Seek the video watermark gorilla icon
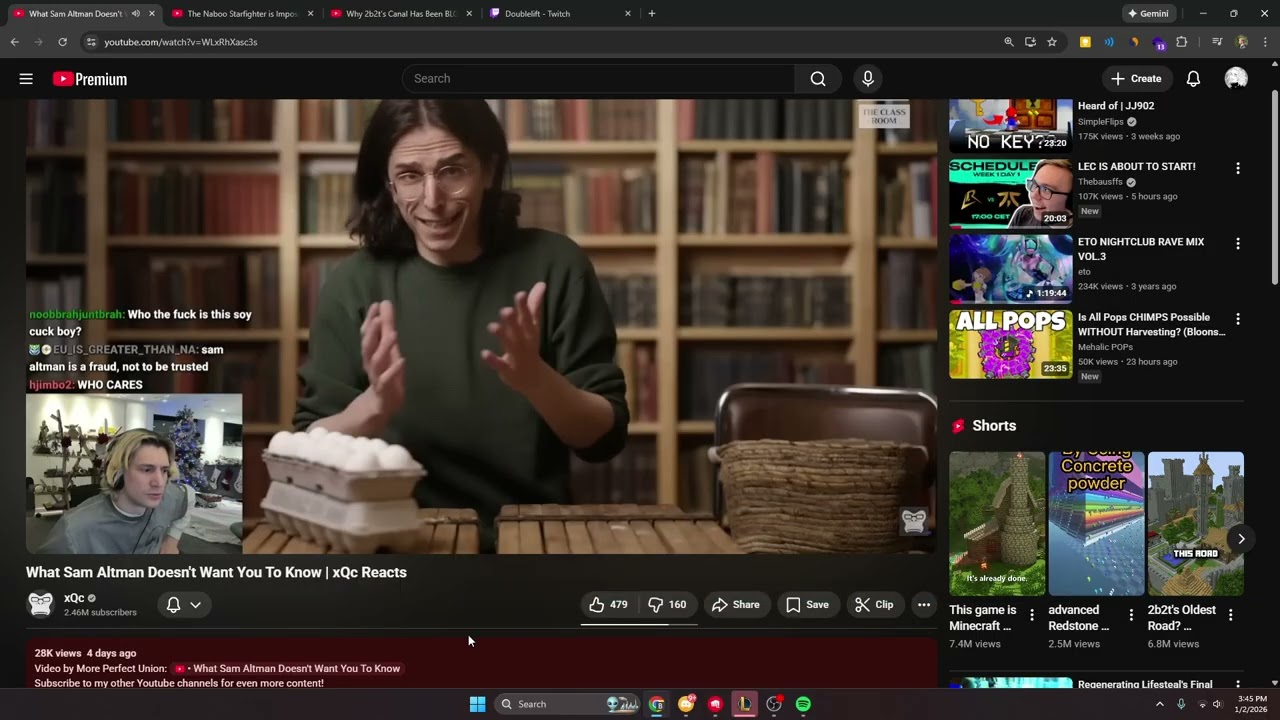Screen dimensions: 1280x720 (x=914, y=520)
